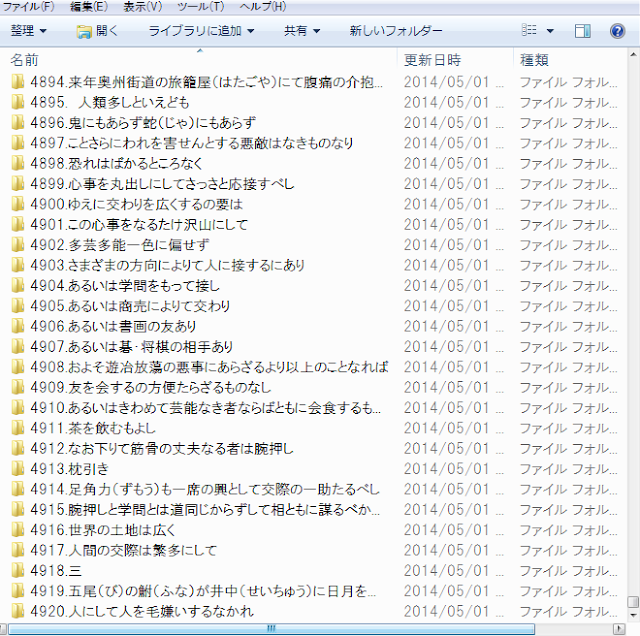
Task: Expand the 整理 dropdown
Action: point(29,31)
